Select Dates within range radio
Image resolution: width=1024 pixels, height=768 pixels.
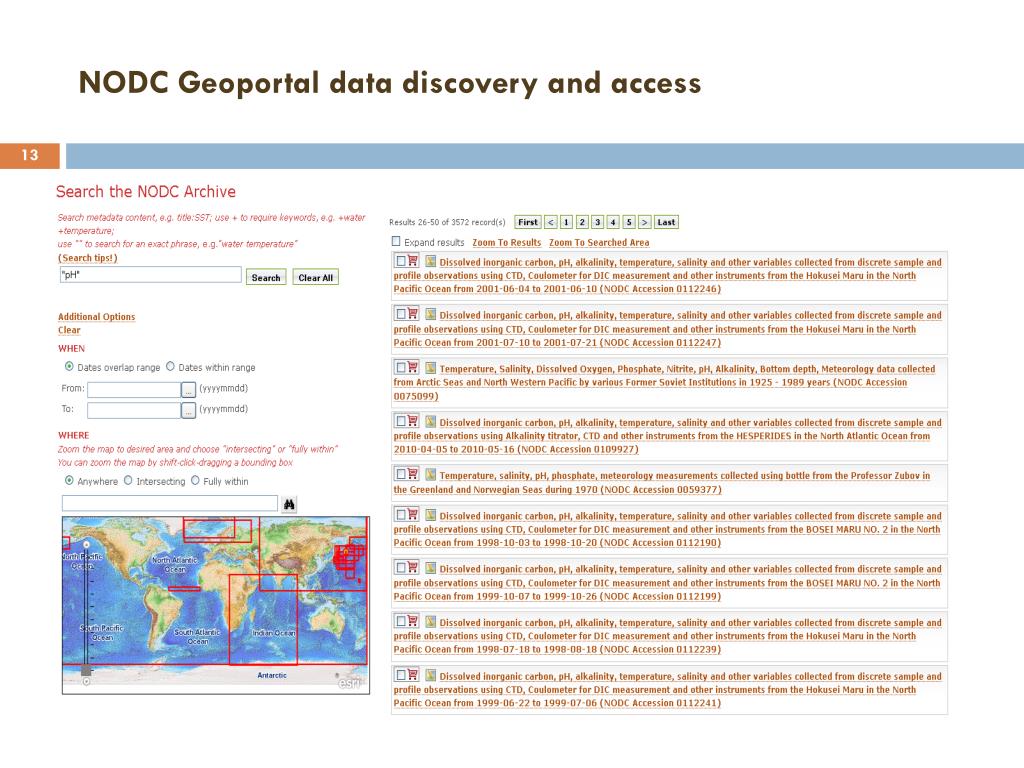click(170, 366)
